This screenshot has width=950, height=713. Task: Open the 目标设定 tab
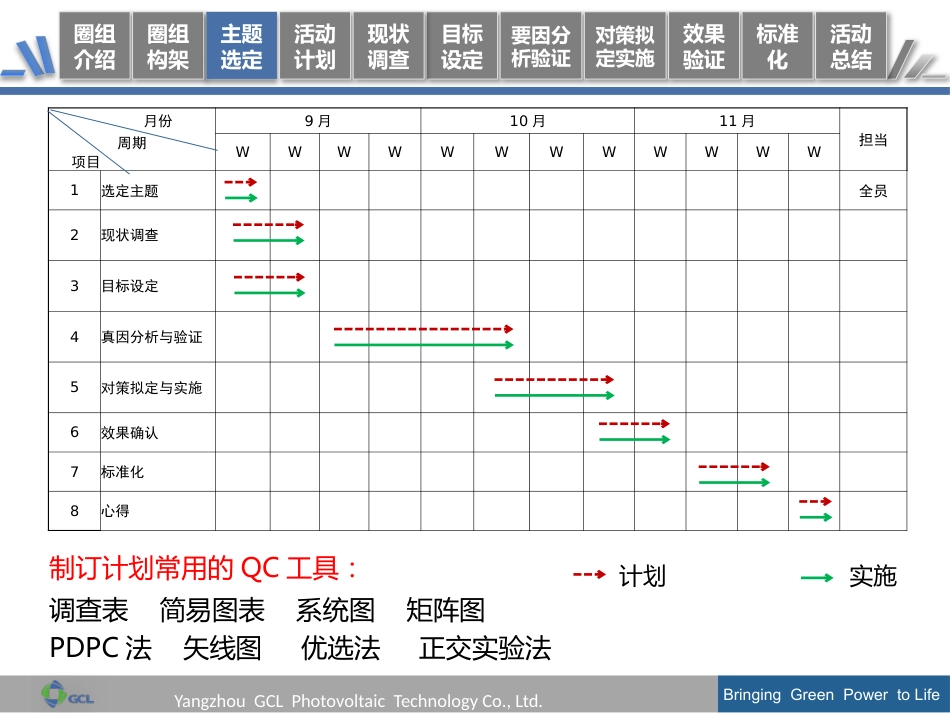pyautogui.click(x=462, y=46)
